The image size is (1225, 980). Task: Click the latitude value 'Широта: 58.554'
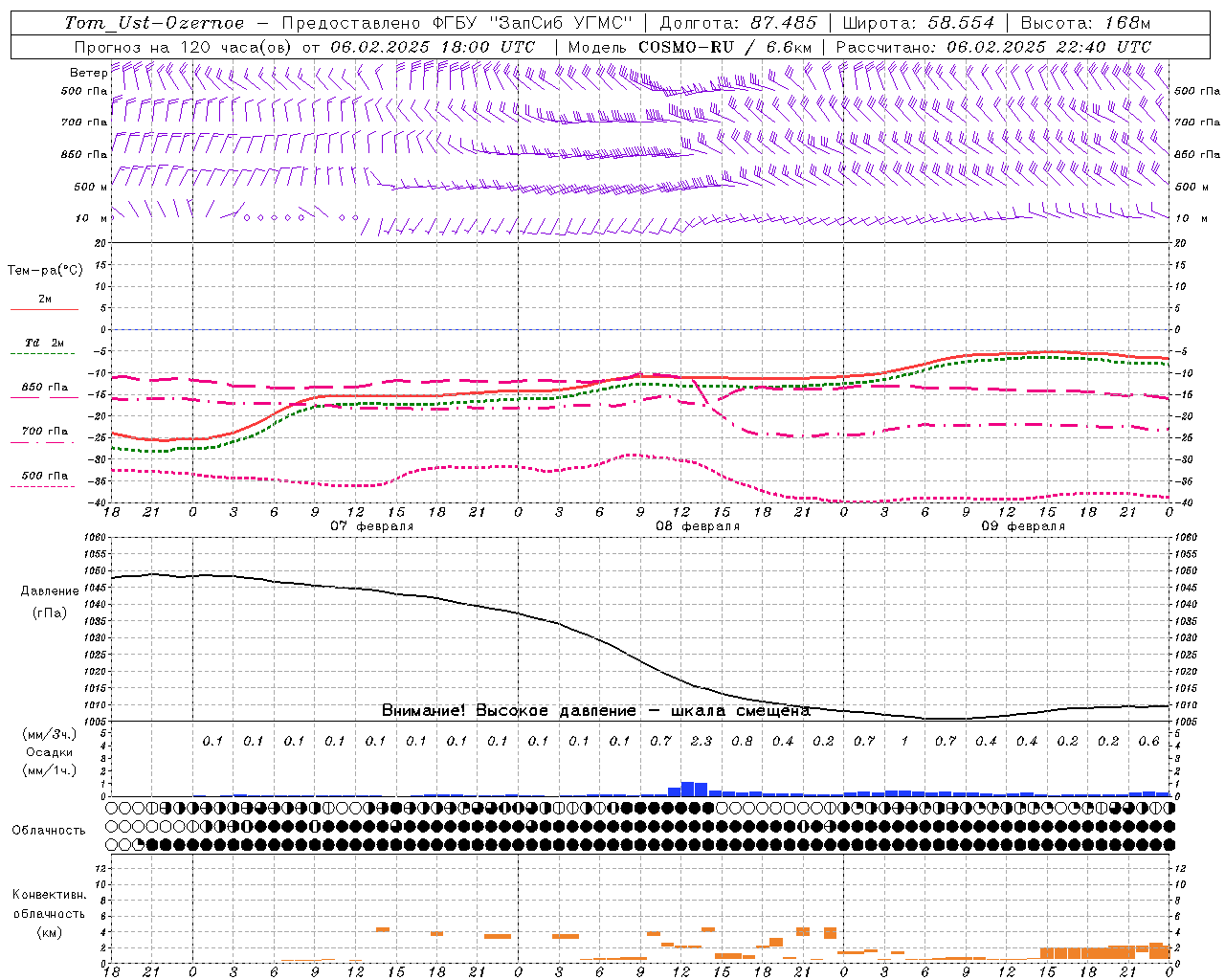coord(919,23)
